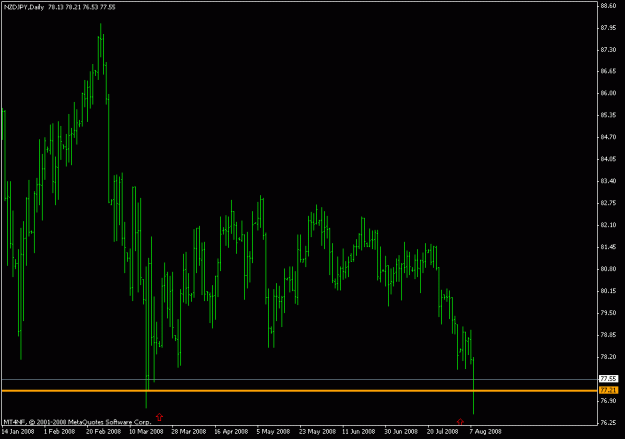Click the 80.80 price scale label

(608, 269)
